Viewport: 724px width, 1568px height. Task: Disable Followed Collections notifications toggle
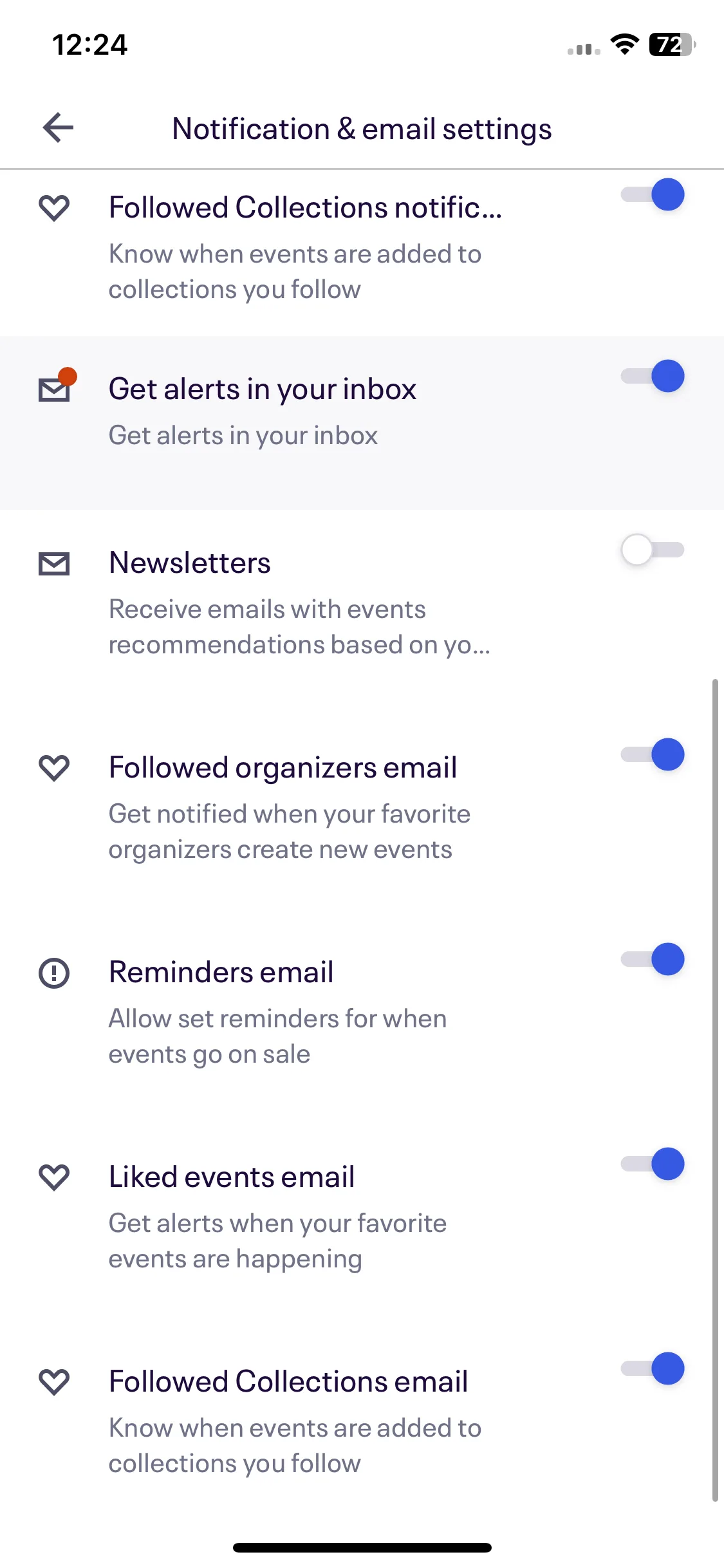pyautogui.click(x=652, y=194)
